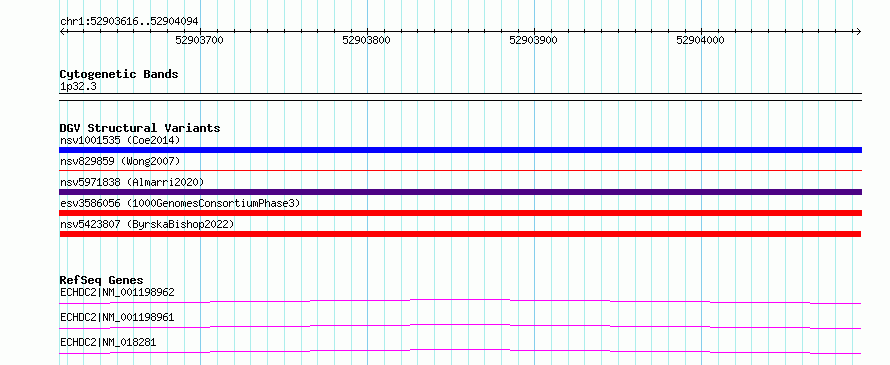Open the Cytogenetic Bands track header

point(119,74)
